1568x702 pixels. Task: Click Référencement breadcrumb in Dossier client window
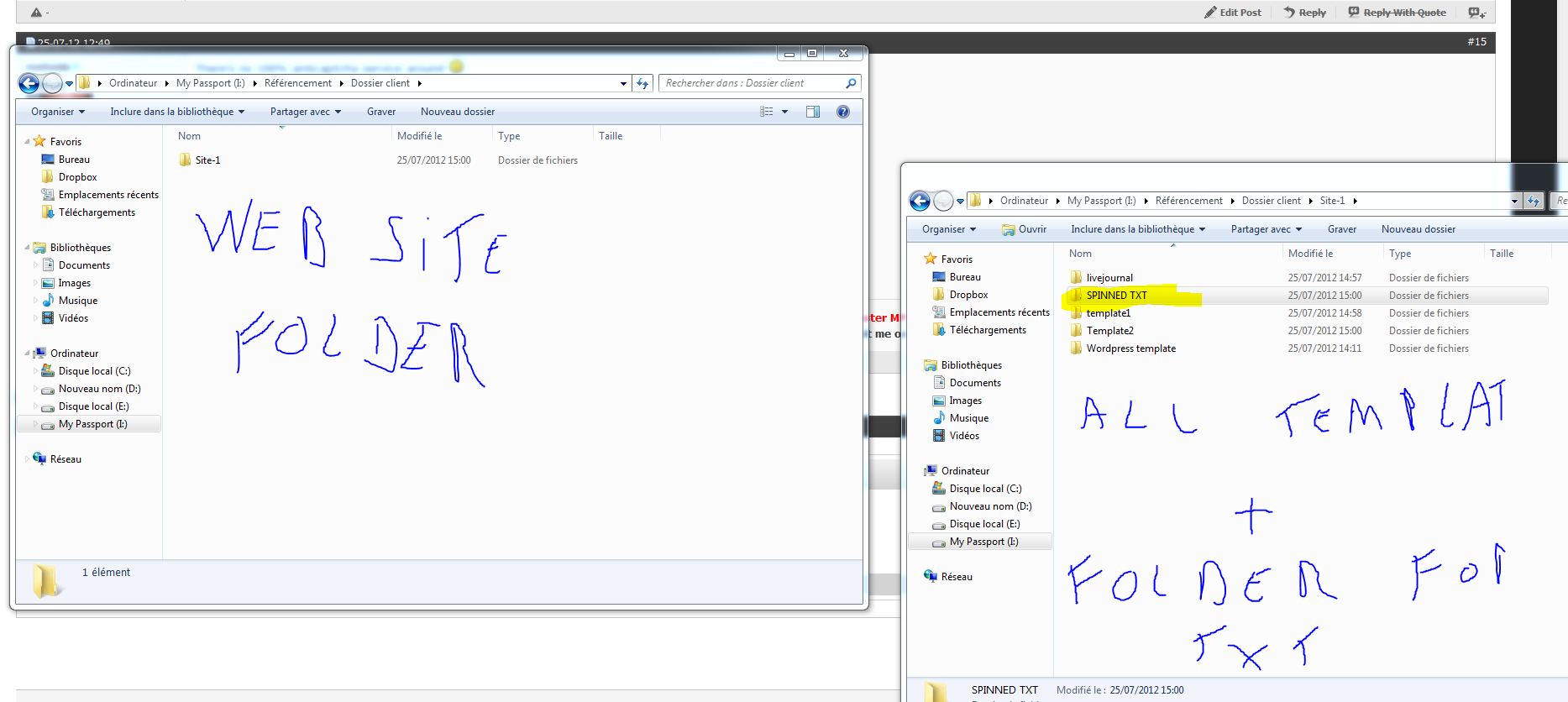click(x=298, y=83)
